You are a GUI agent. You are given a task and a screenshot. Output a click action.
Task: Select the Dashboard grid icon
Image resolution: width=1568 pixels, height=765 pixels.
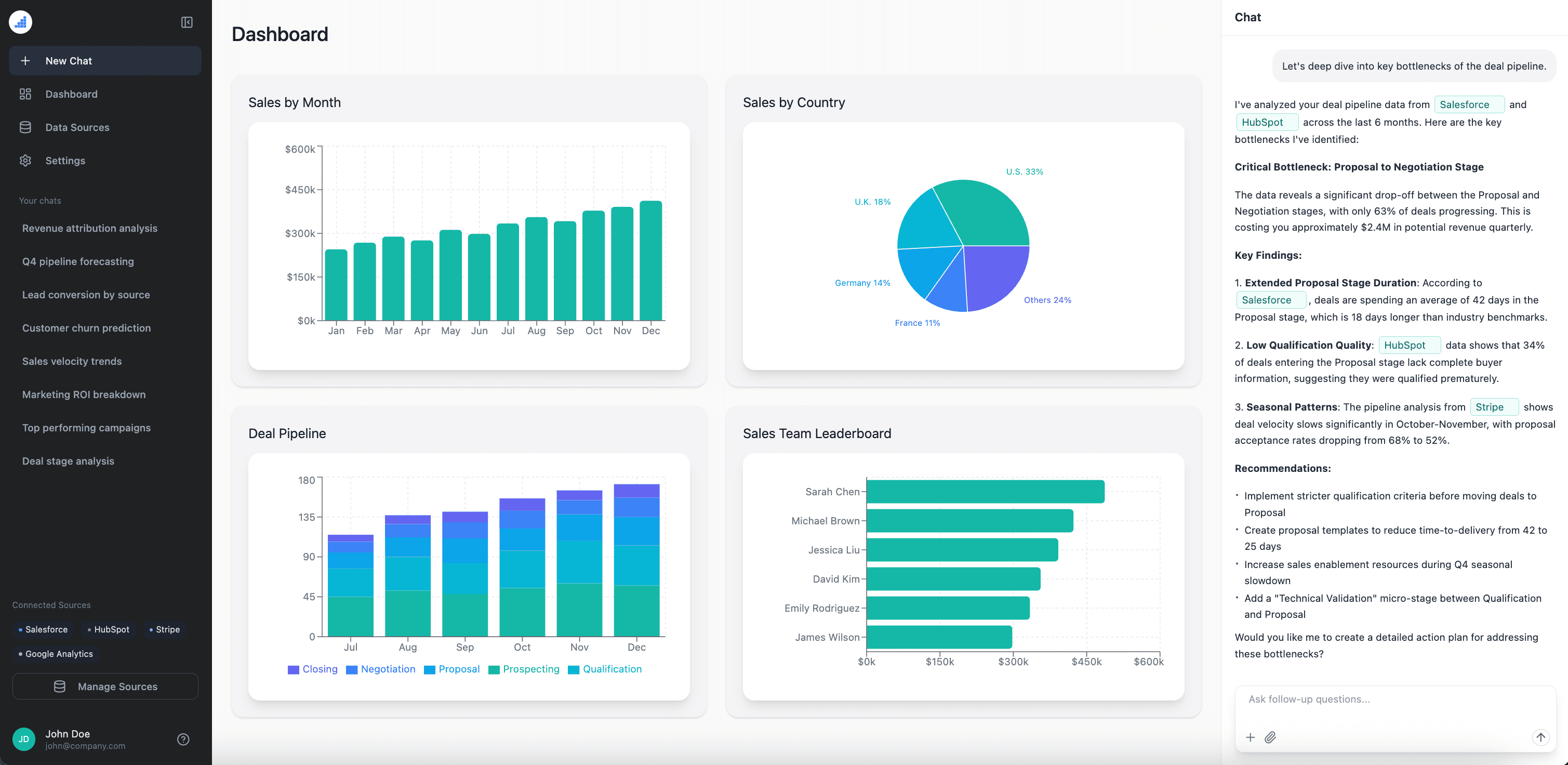(x=25, y=94)
